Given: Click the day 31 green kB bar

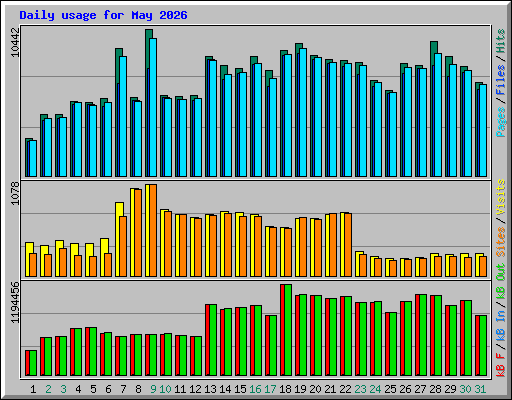Looking at the screenshot, I should click(483, 346).
